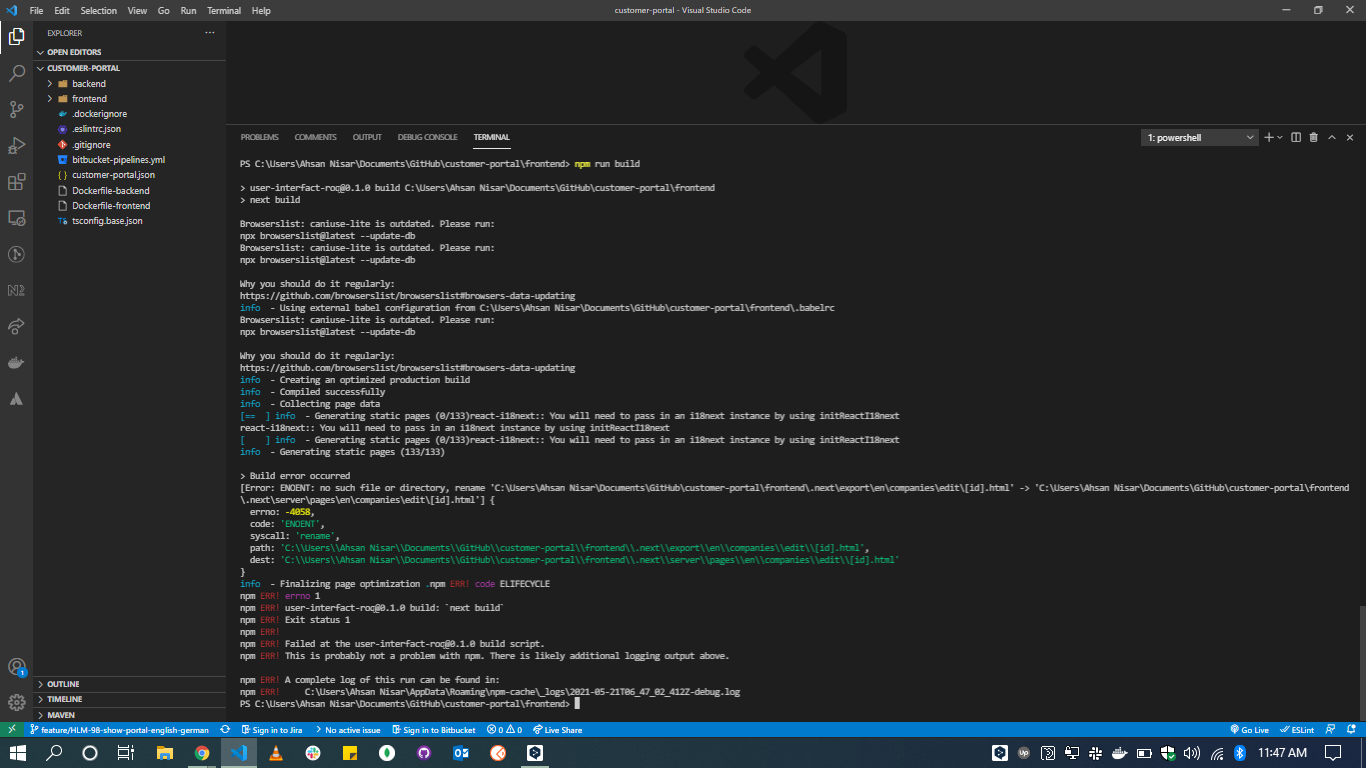Screen dimensions: 1366x768
Task: Click the synchronize changes icon in status bar
Action: (225, 730)
